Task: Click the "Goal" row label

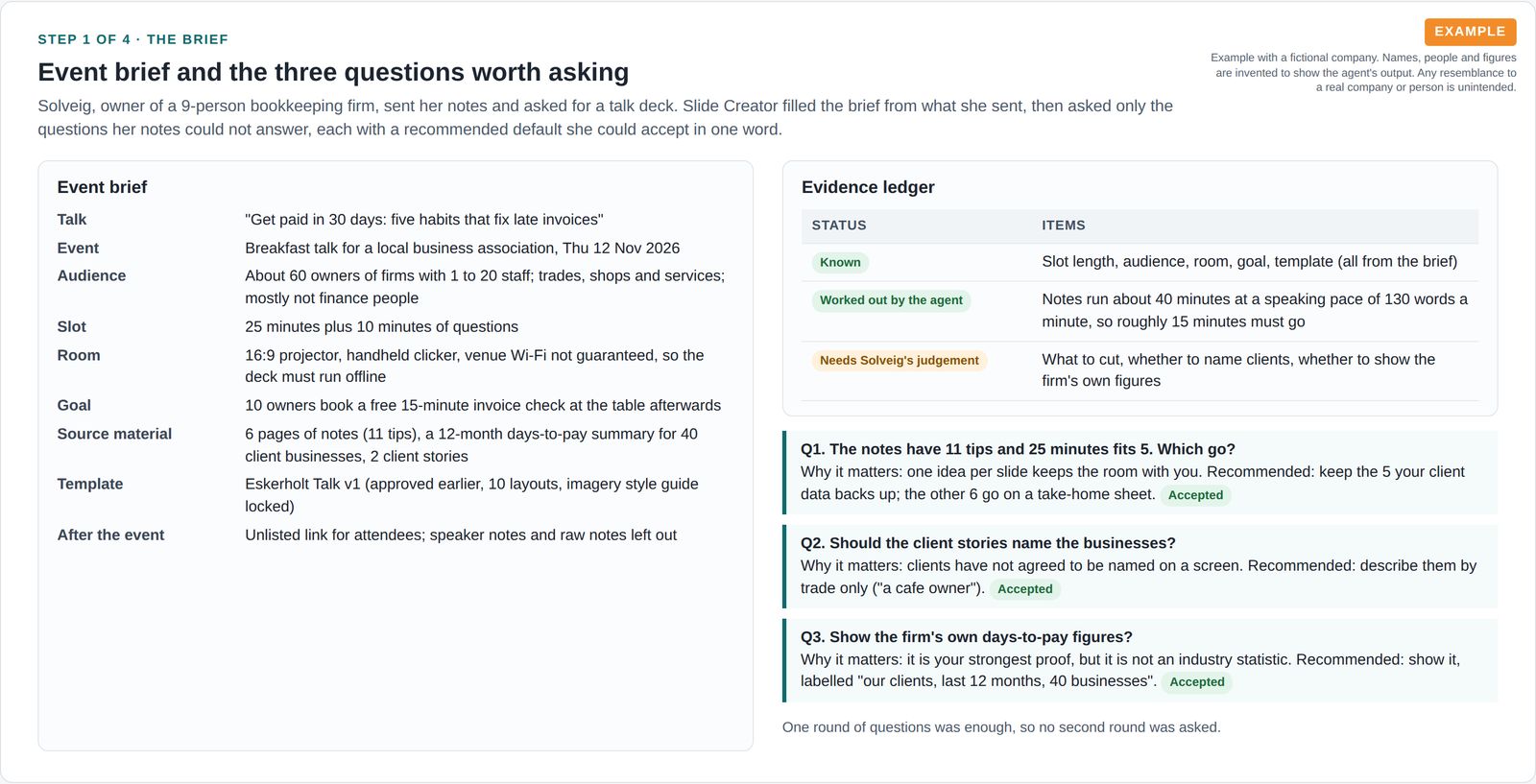Action: coord(74,405)
